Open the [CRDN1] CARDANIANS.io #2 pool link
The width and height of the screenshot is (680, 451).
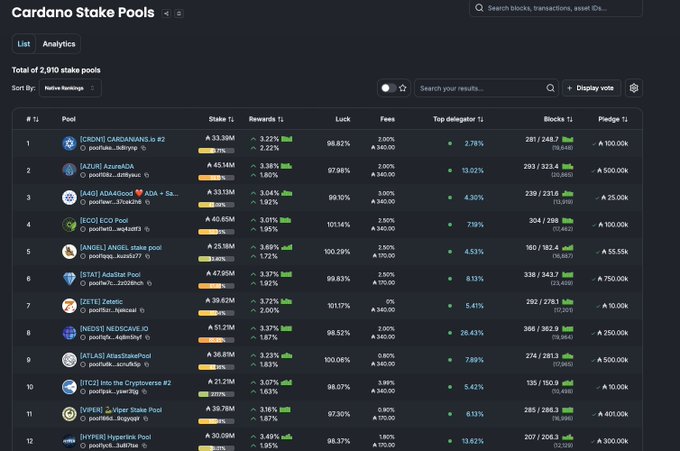pos(122,139)
